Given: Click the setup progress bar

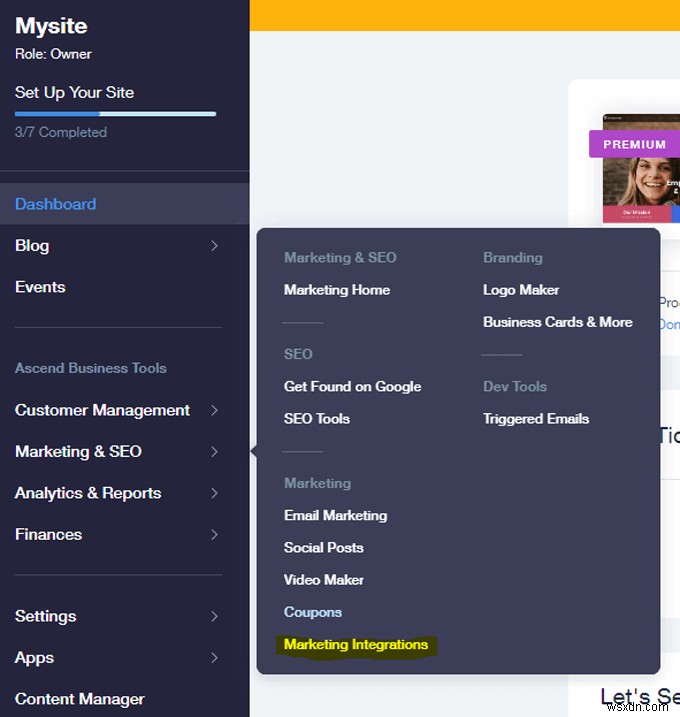Looking at the screenshot, I should 115,114.
